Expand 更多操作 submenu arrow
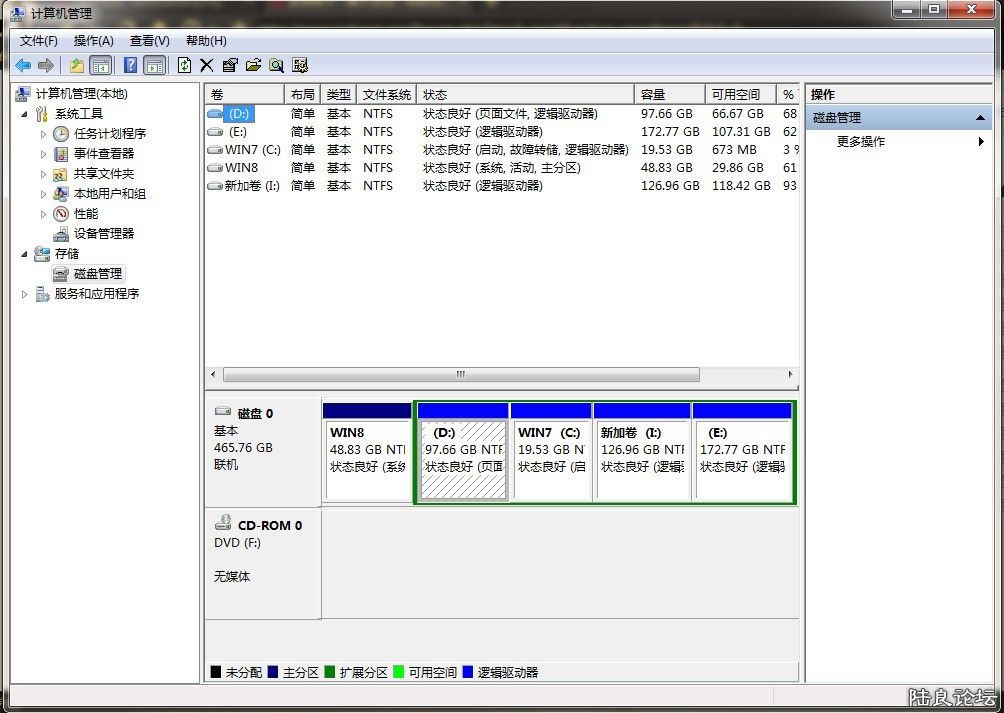 click(981, 142)
